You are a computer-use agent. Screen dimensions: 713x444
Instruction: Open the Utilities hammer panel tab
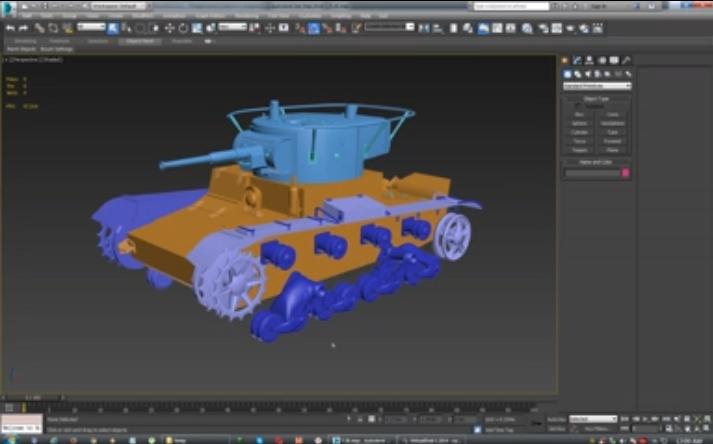(x=626, y=61)
